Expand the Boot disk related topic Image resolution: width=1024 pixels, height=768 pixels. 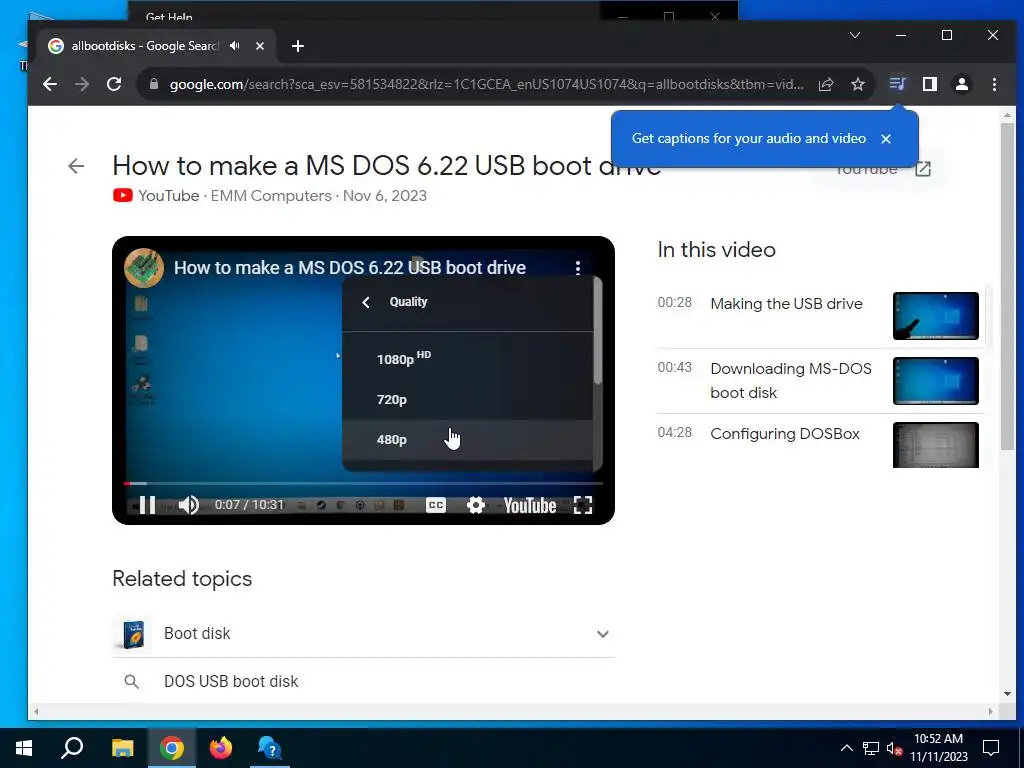tap(602, 634)
